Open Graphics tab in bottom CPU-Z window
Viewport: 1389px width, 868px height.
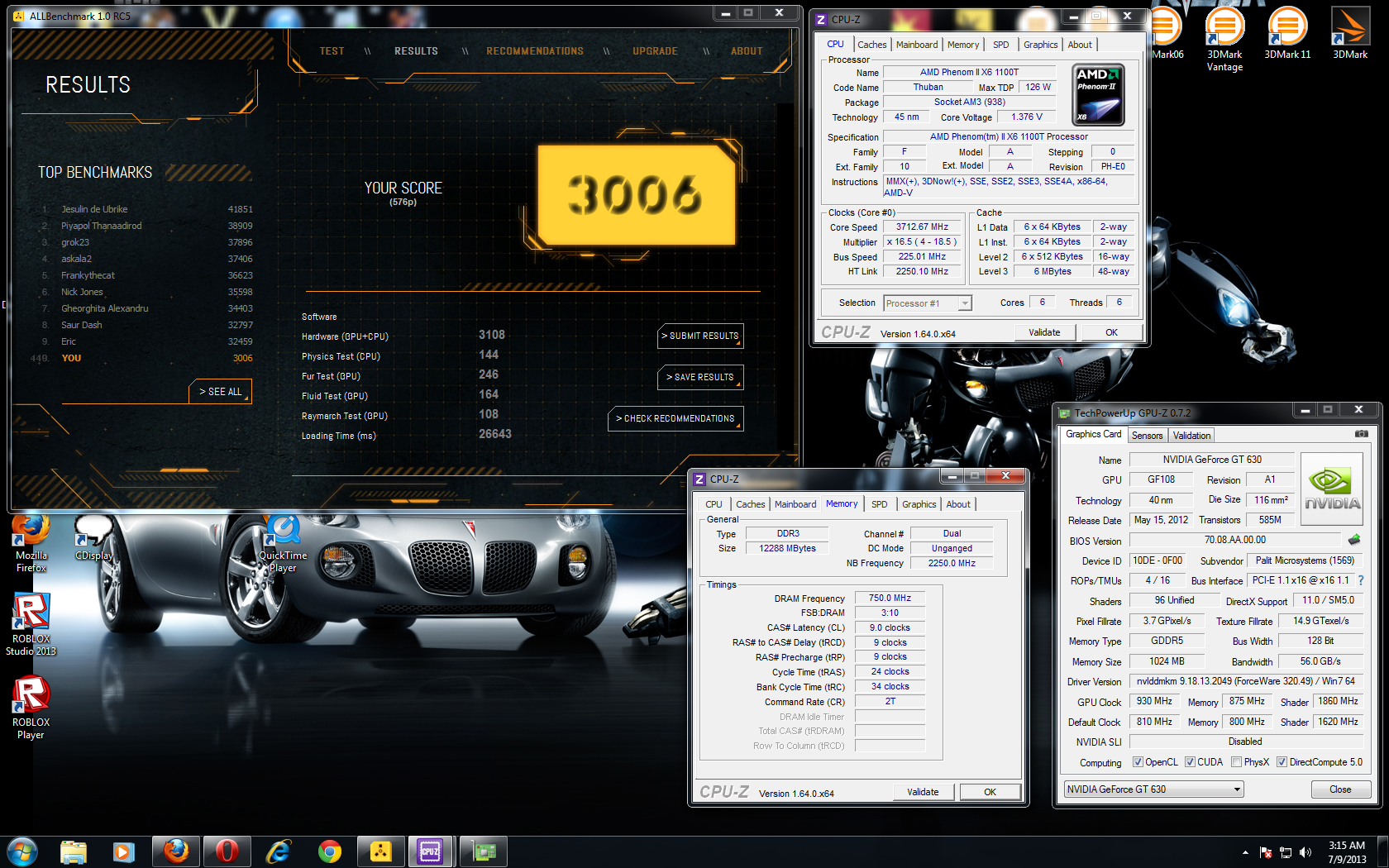click(919, 504)
